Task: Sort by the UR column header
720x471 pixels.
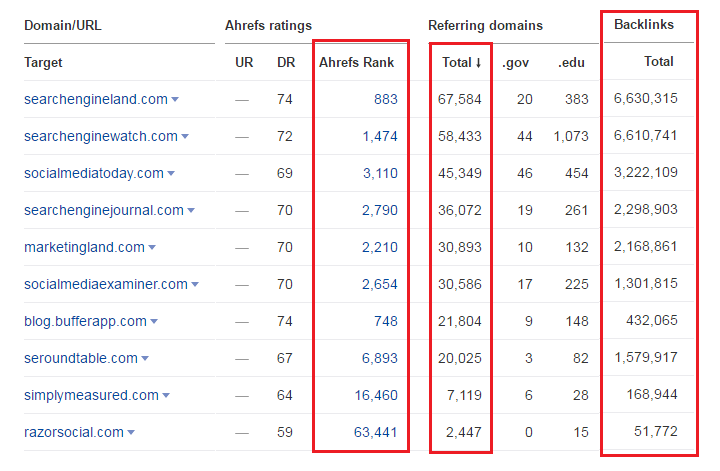Action: pyautogui.click(x=244, y=62)
